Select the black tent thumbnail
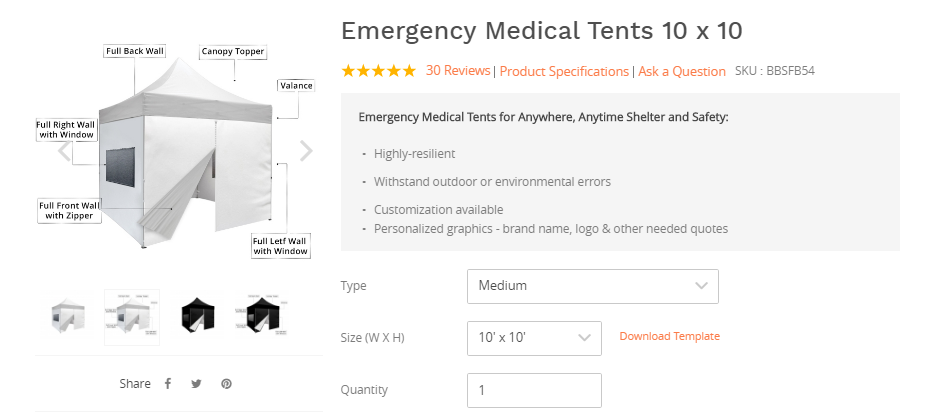928x420 pixels. [x=196, y=316]
